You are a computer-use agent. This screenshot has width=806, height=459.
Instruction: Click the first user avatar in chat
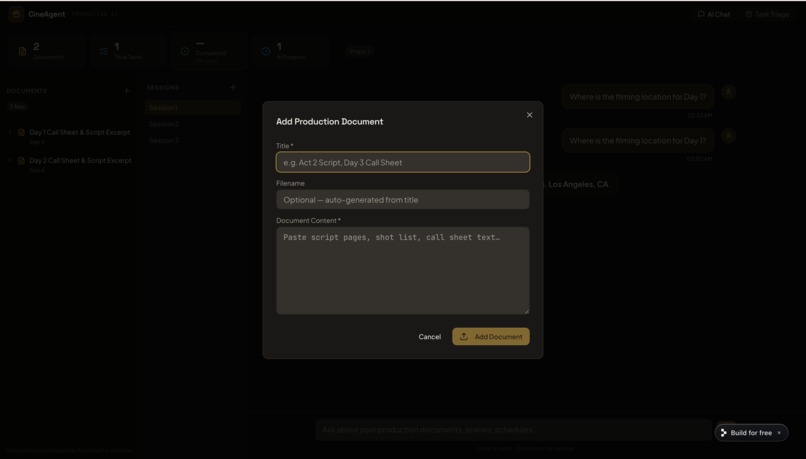[728, 93]
